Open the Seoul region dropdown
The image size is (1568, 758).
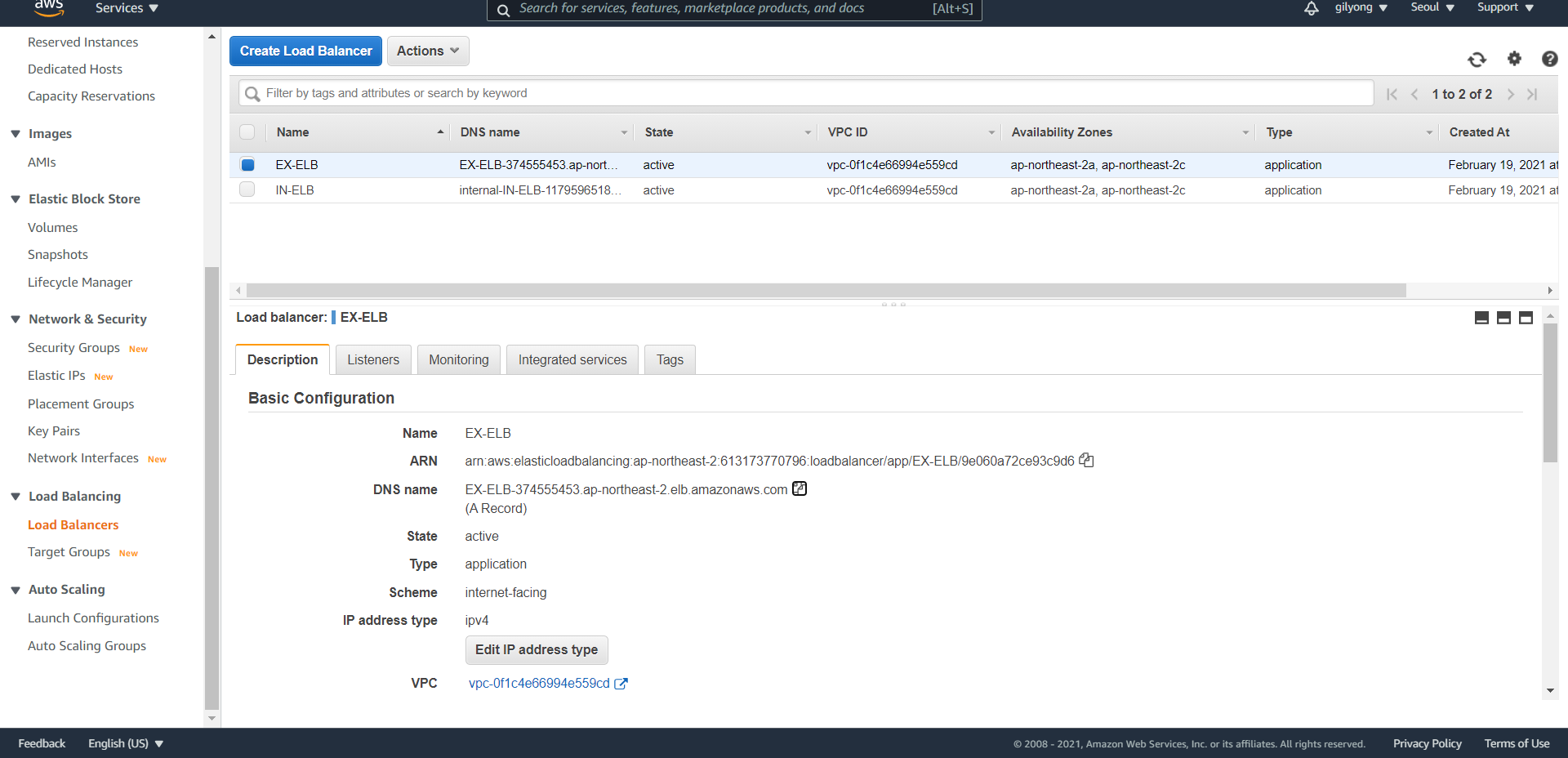[x=1432, y=8]
